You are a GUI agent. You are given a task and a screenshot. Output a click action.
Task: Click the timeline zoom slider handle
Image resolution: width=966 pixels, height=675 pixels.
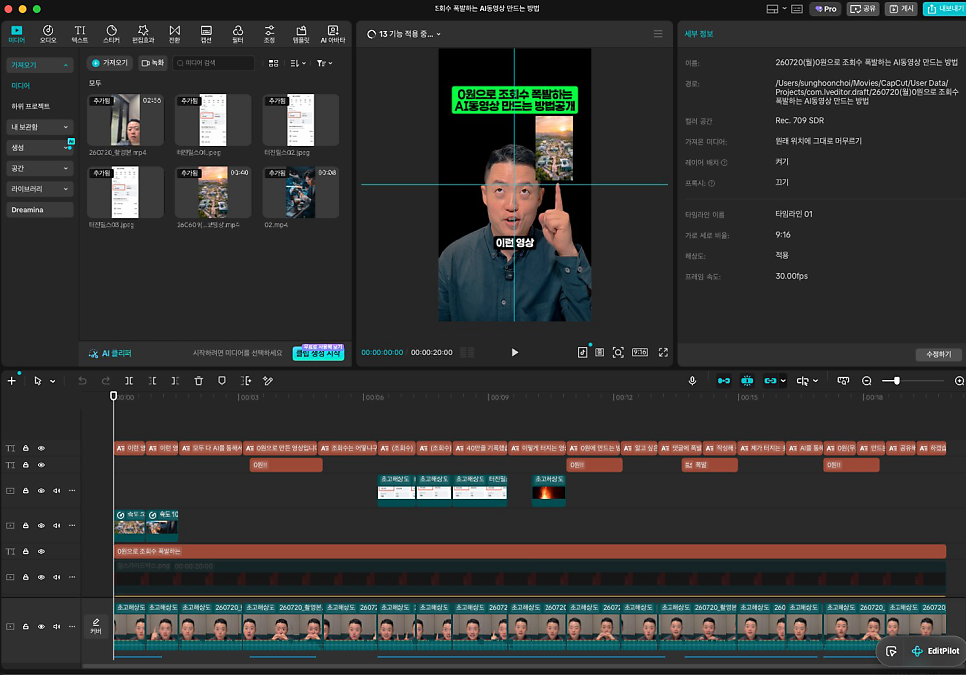[x=897, y=381]
